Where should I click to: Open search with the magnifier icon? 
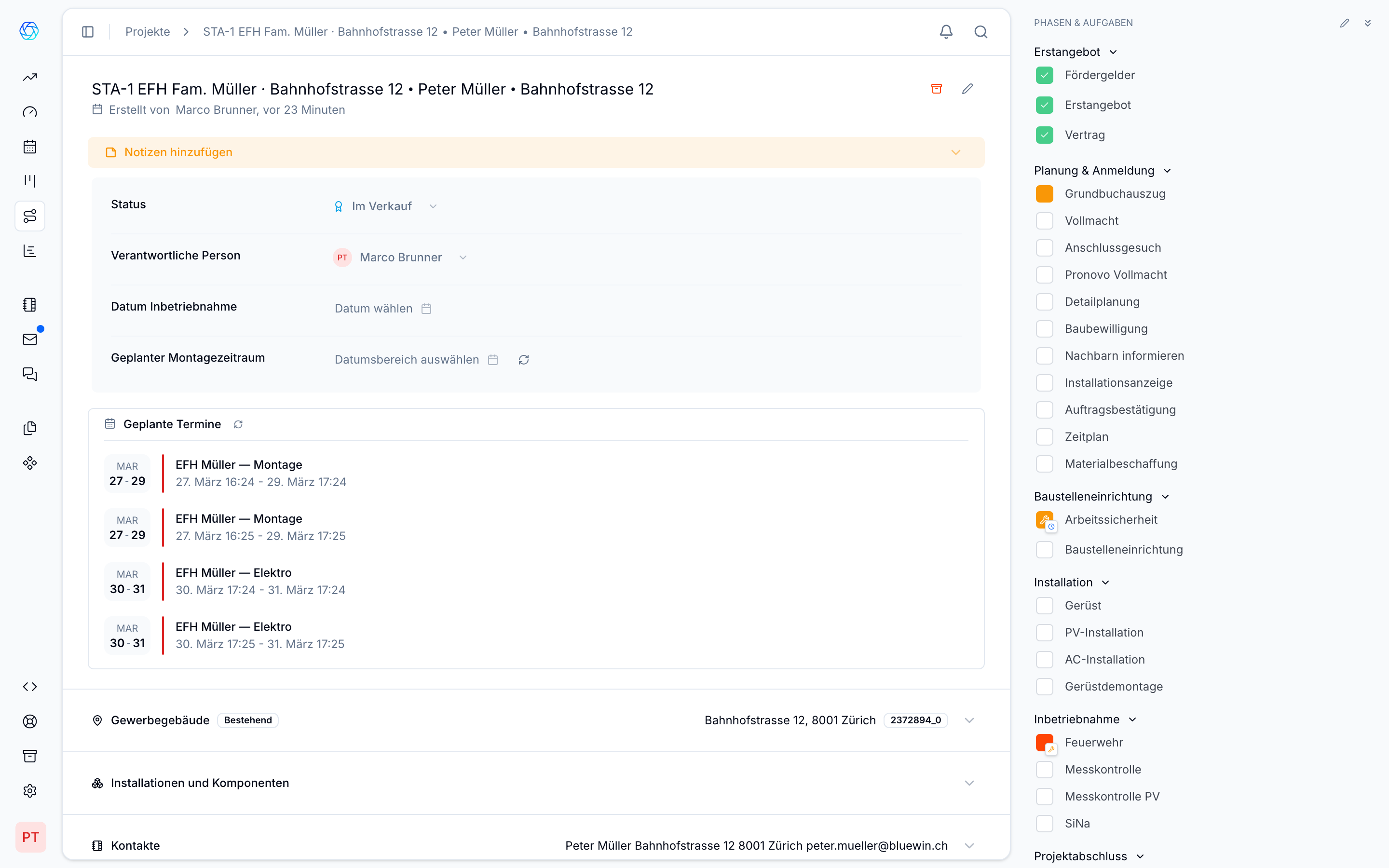[x=980, y=31]
